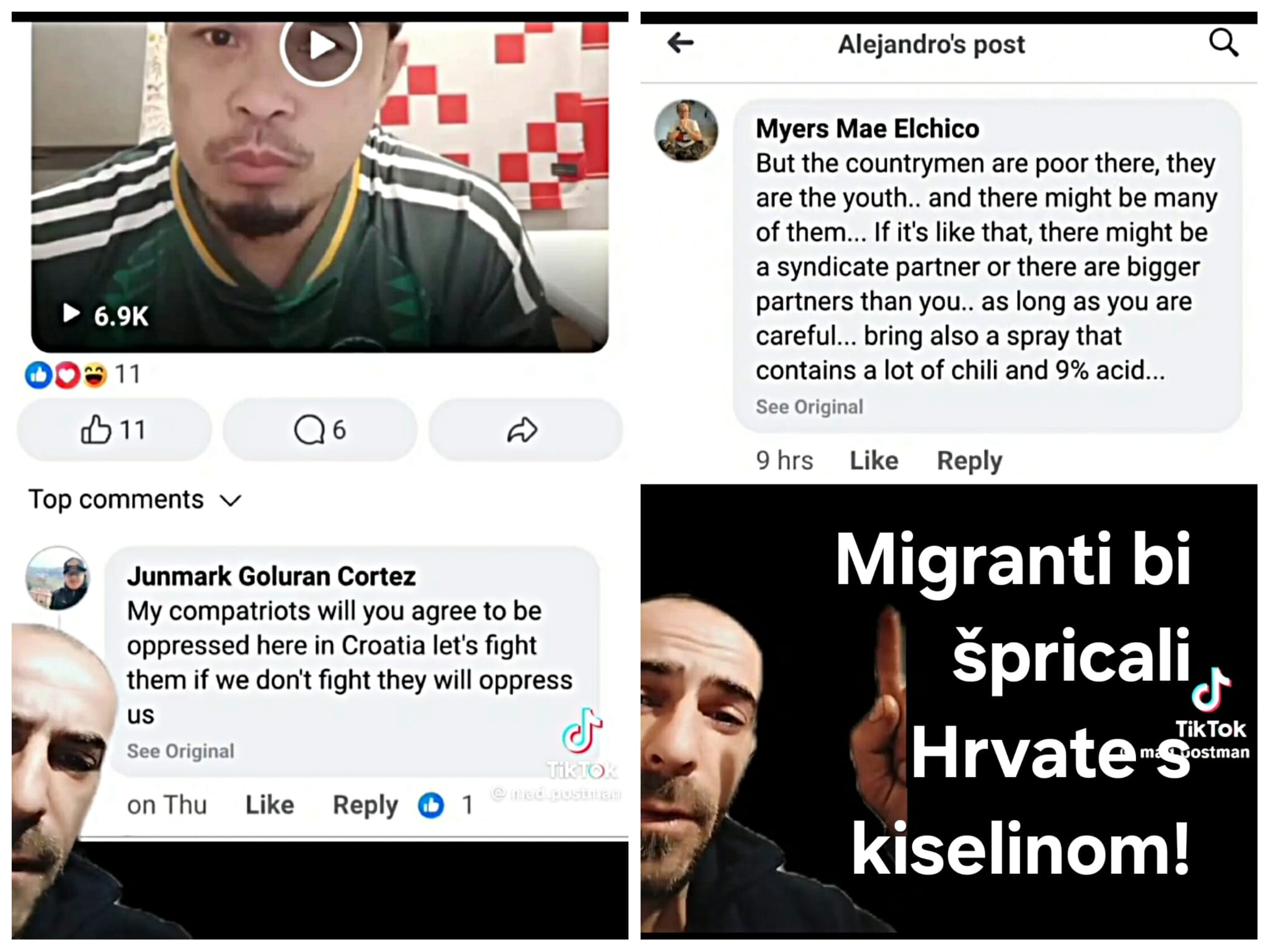The image size is (1270, 952).
Task: Reply to Myers Mae Elchico's comment
Action: pyautogui.click(x=969, y=461)
